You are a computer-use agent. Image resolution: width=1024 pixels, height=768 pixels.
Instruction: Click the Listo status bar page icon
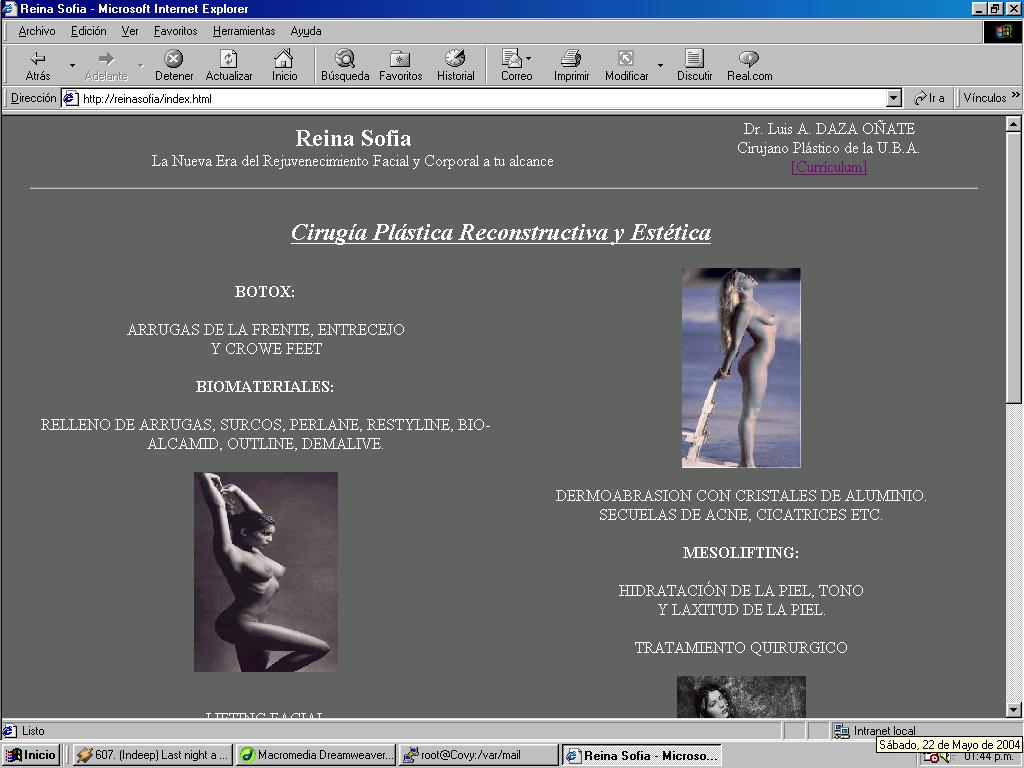[x=10, y=731]
